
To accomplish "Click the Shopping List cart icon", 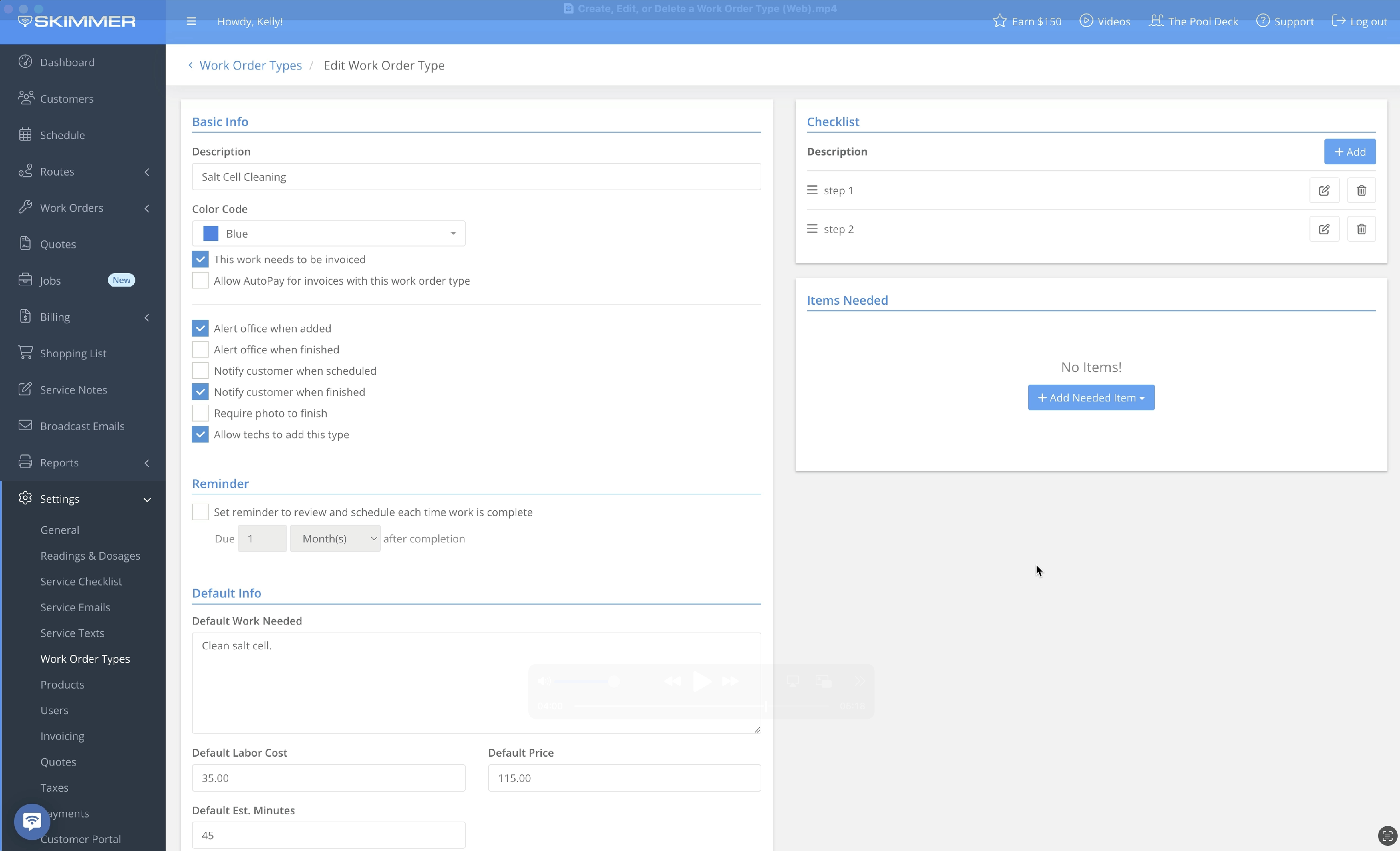I will [x=25, y=352].
